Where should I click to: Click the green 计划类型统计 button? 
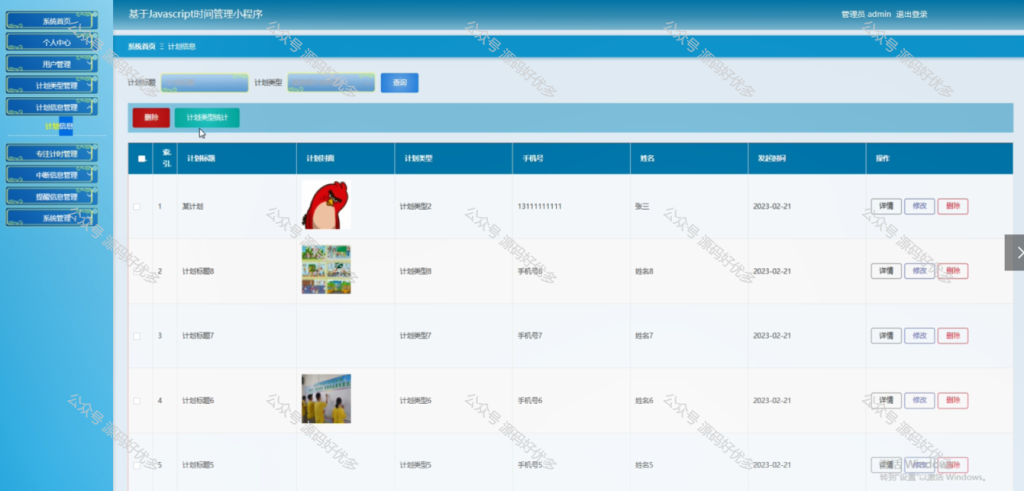(x=207, y=118)
